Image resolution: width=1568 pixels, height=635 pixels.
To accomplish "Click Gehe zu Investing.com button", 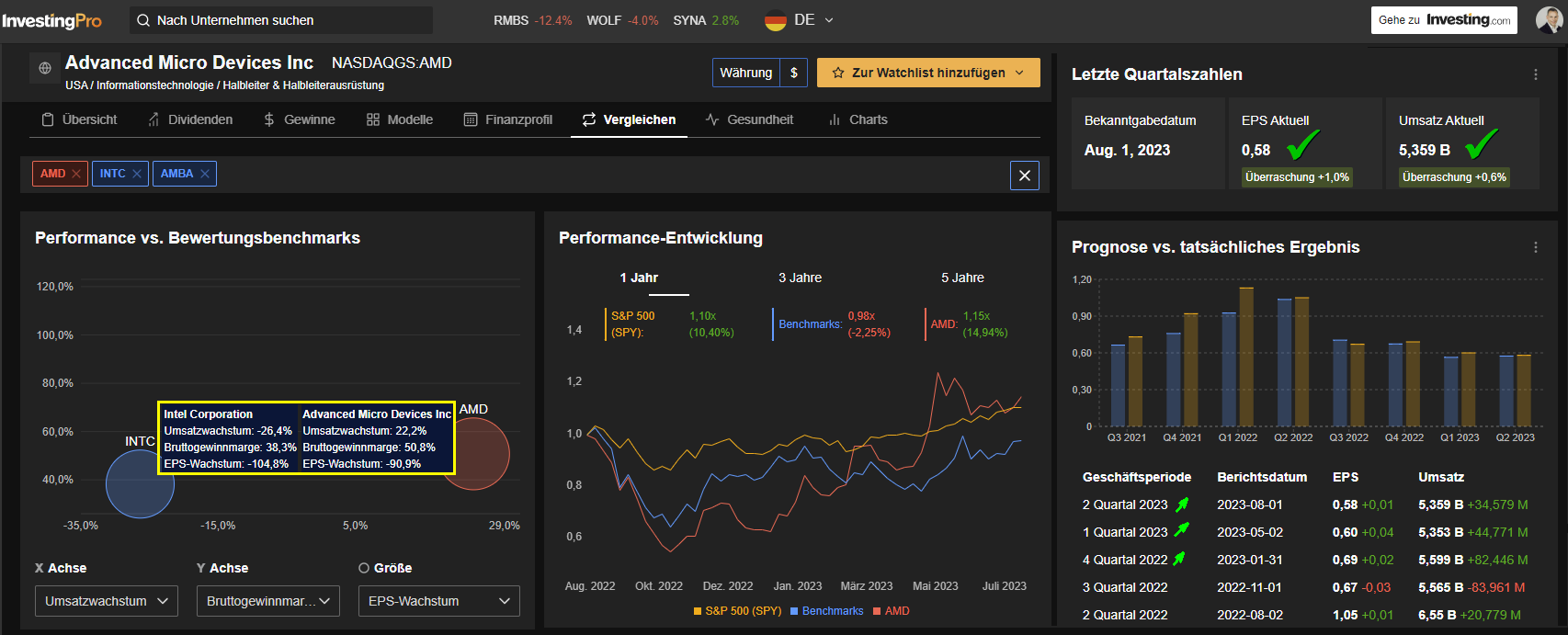I will point(1445,20).
